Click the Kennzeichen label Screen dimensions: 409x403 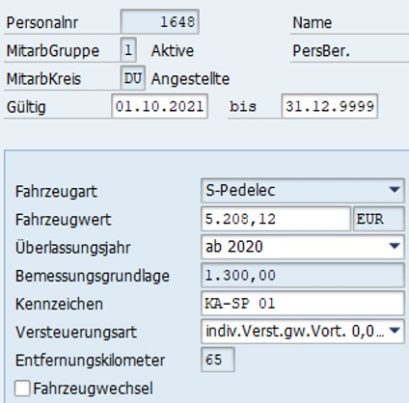coord(59,304)
